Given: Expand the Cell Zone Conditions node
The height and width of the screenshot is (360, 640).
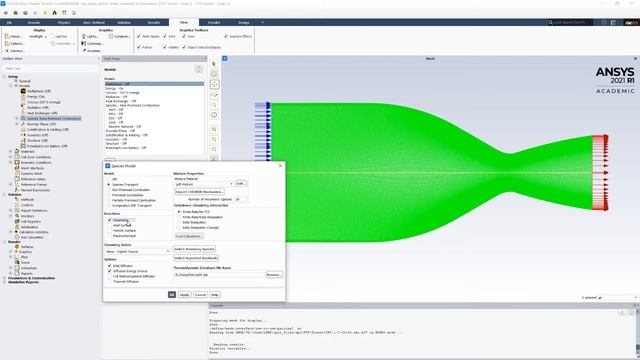Looking at the screenshot, I should [x=11, y=157].
